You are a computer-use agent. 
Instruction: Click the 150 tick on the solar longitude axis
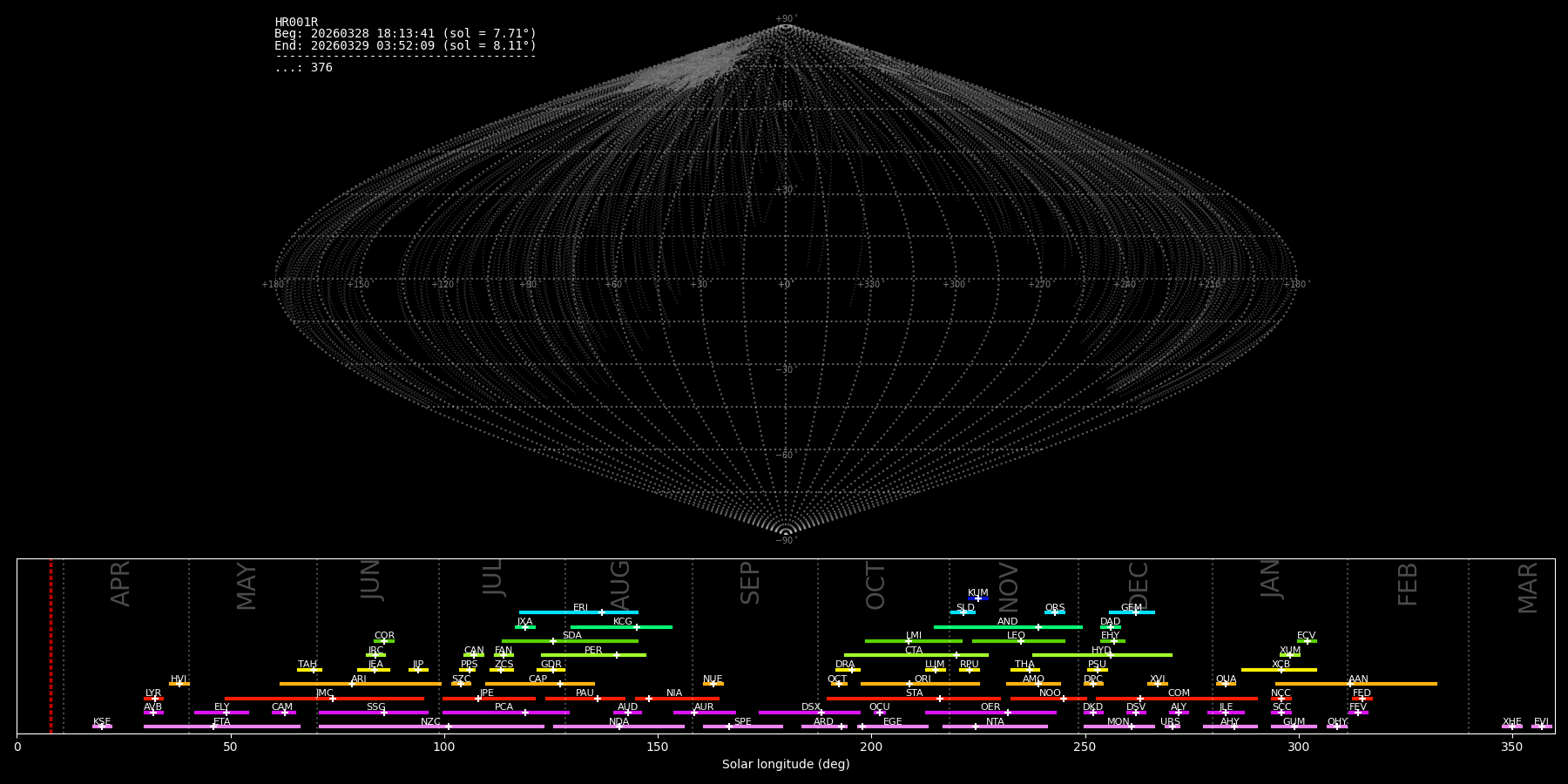658,747
